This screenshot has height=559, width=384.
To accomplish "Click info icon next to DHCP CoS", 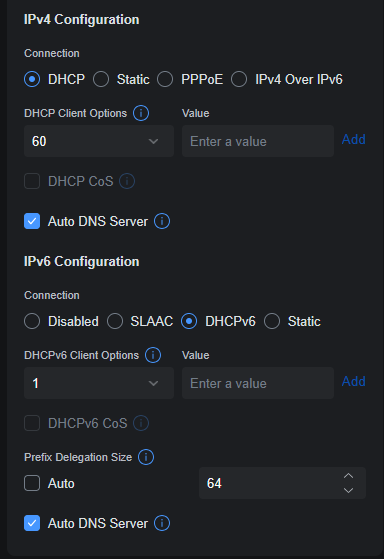I will (127, 181).
